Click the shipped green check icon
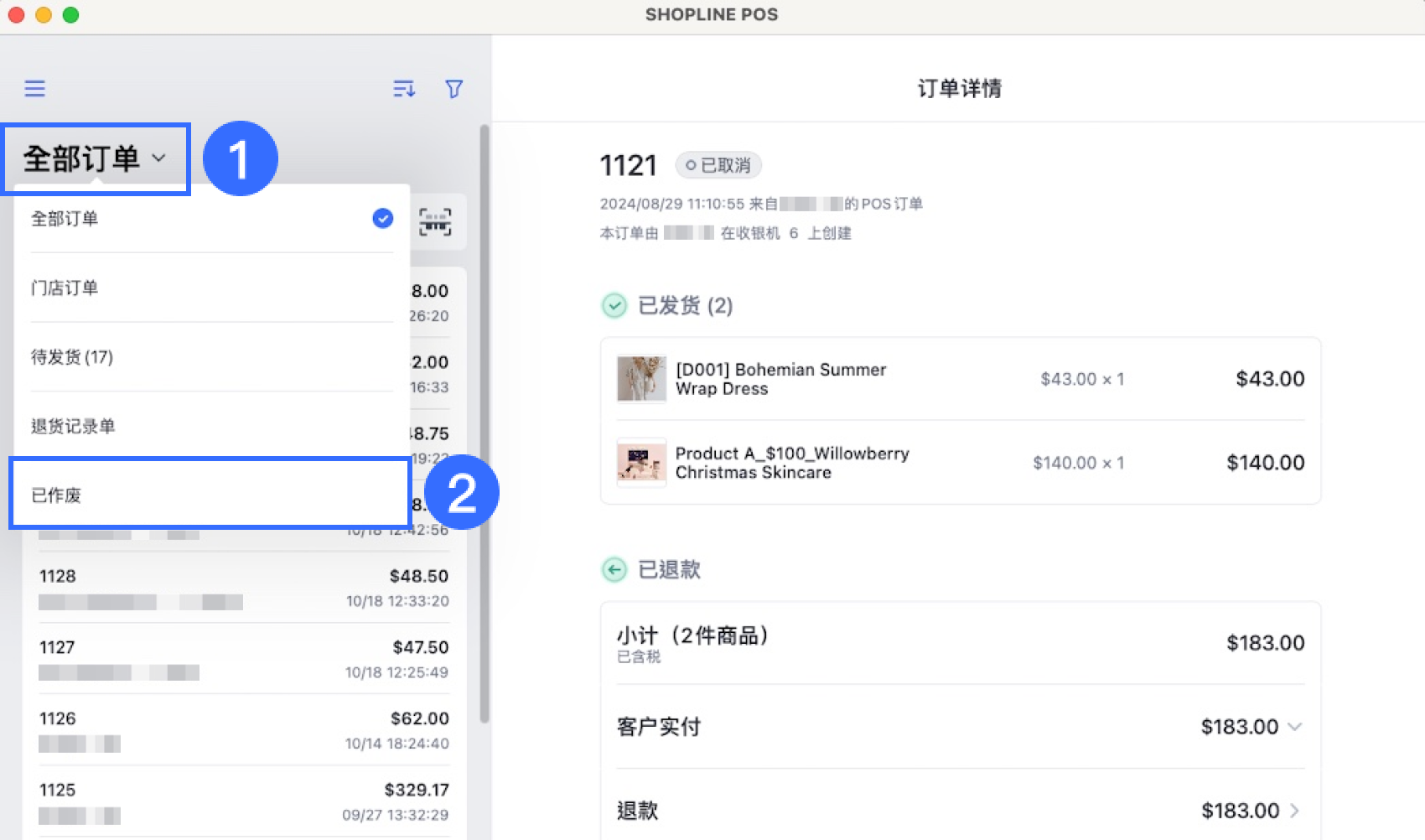Image resolution: width=1425 pixels, height=840 pixels. (x=614, y=306)
